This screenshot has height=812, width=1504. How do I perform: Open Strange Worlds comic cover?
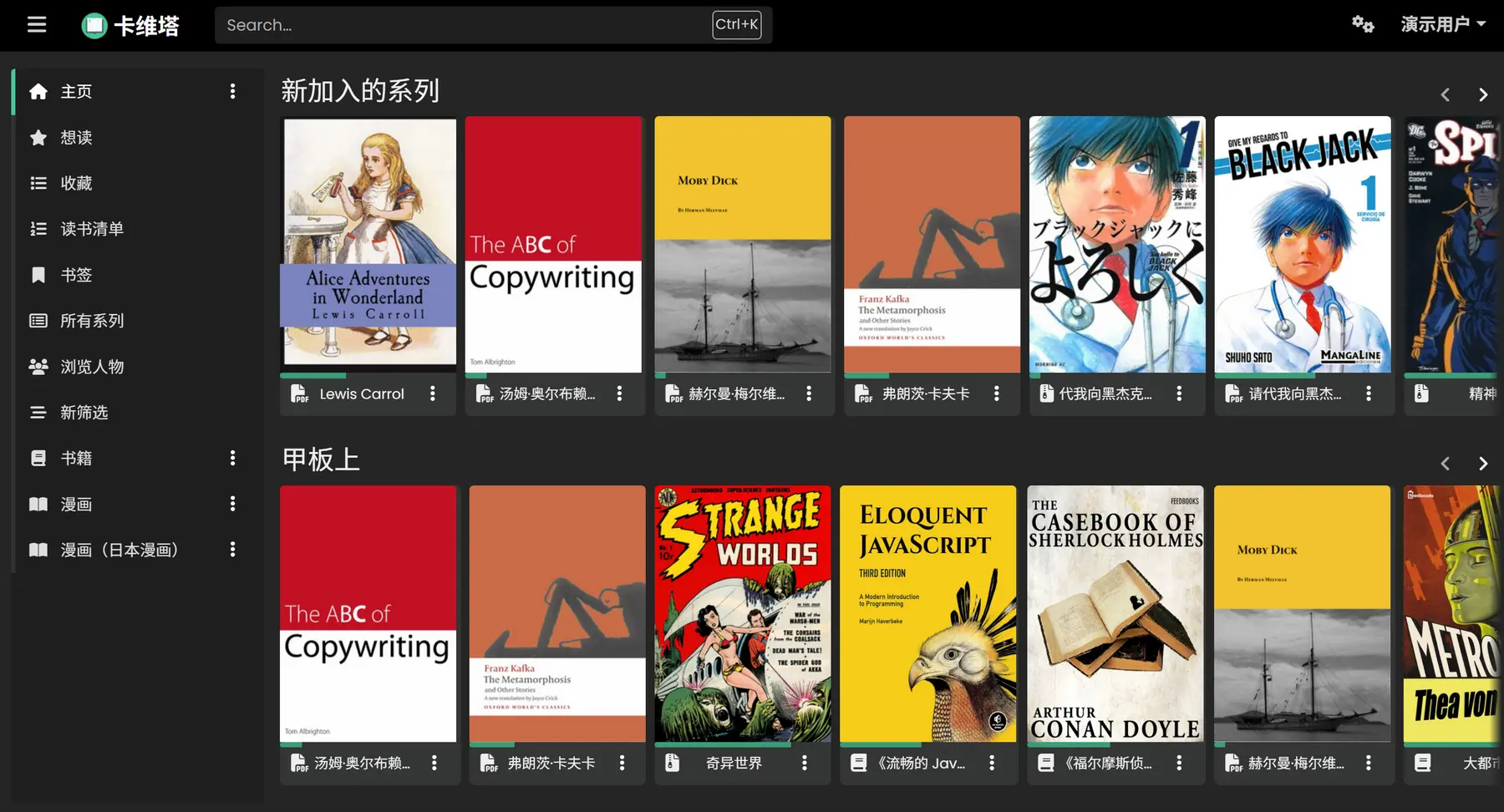point(743,613)
